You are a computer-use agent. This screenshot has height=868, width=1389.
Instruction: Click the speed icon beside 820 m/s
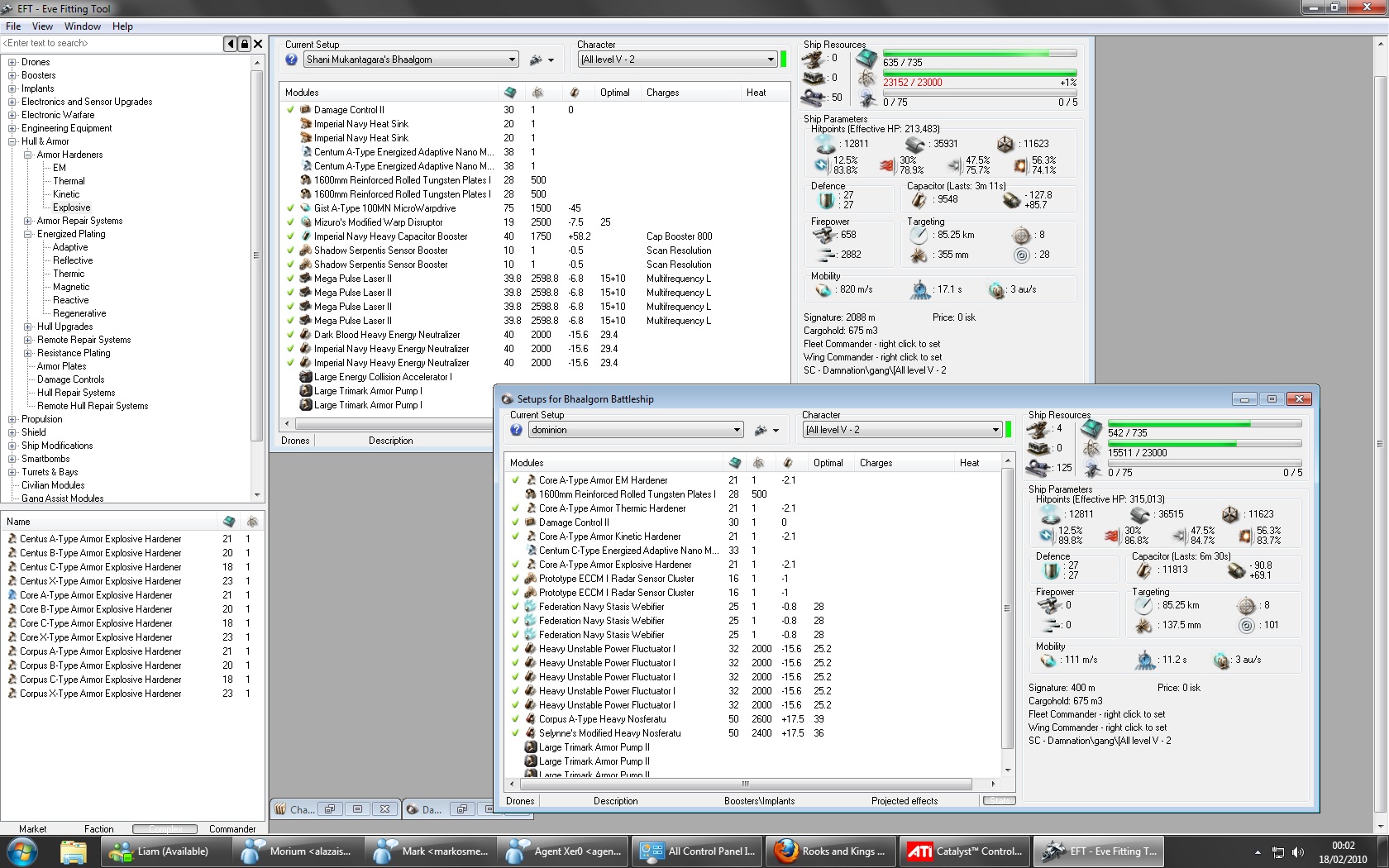[x=823, y=290]
